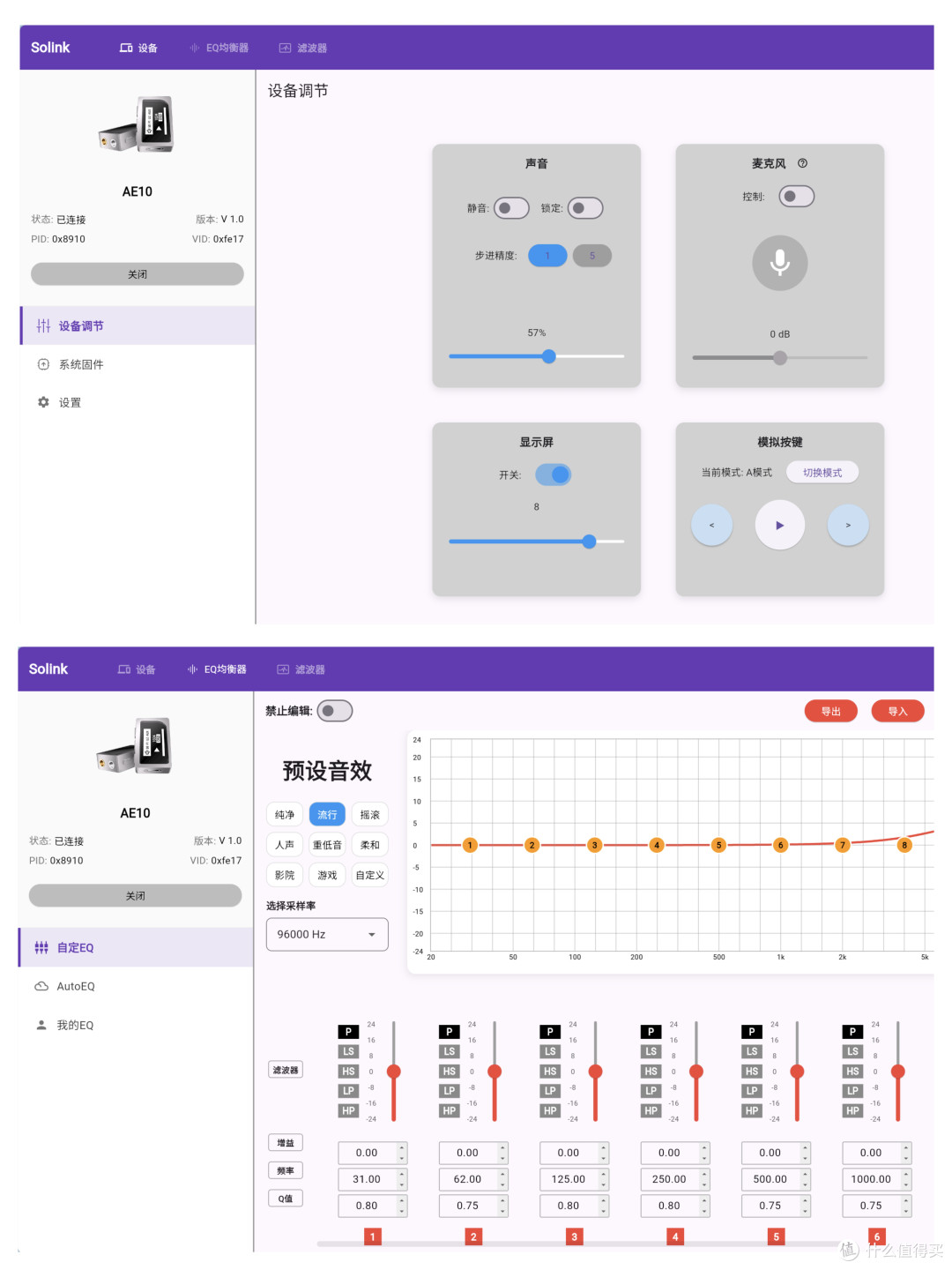Toggle the 静音 mute switch

(x=511, y=208)
